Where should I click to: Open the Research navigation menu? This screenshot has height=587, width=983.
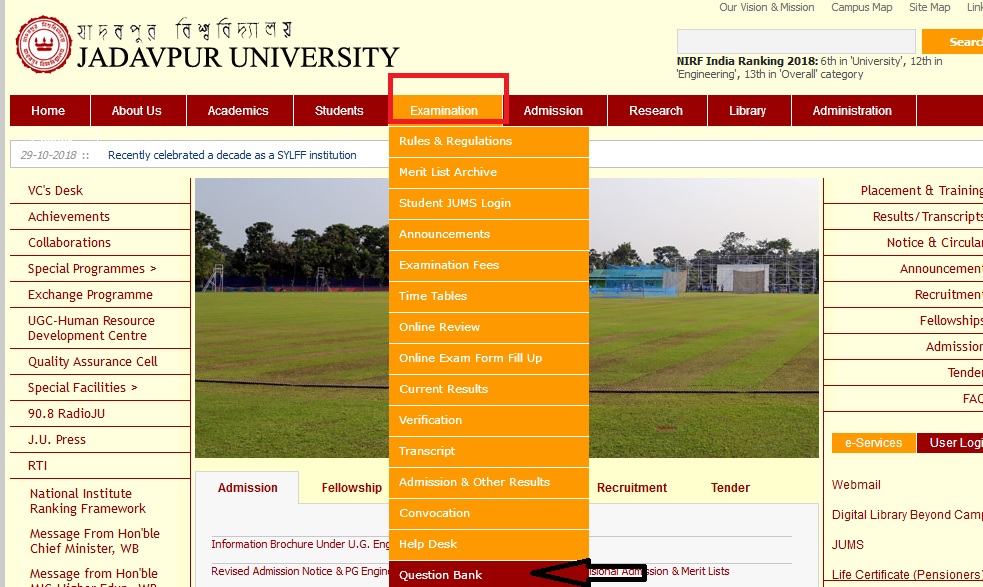656,110
